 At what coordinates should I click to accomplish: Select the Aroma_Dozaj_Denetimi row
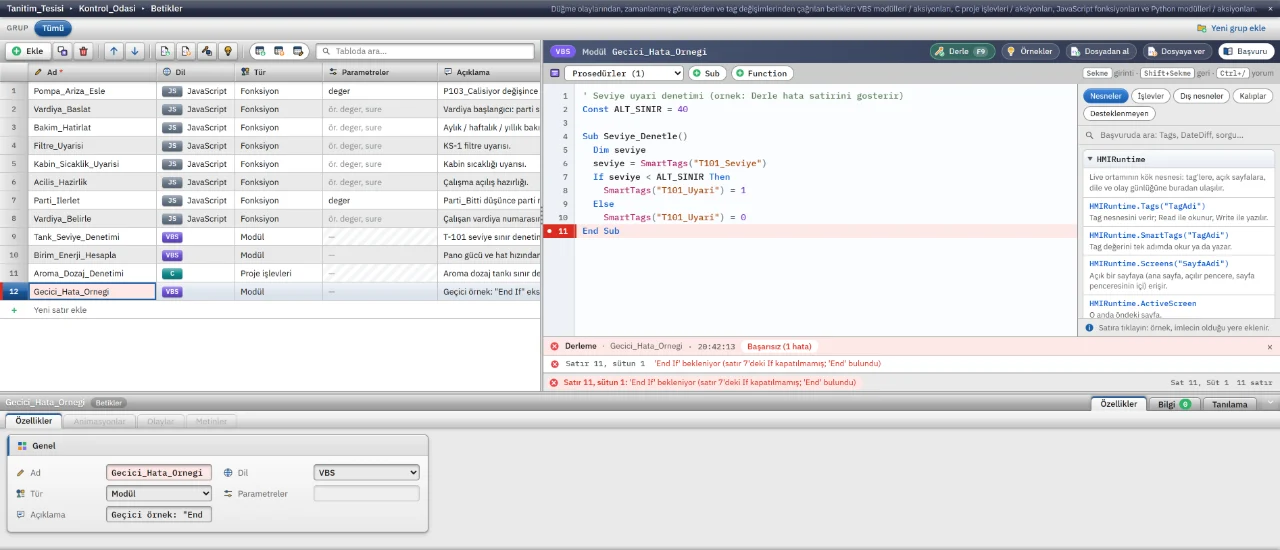pos(270,273)
